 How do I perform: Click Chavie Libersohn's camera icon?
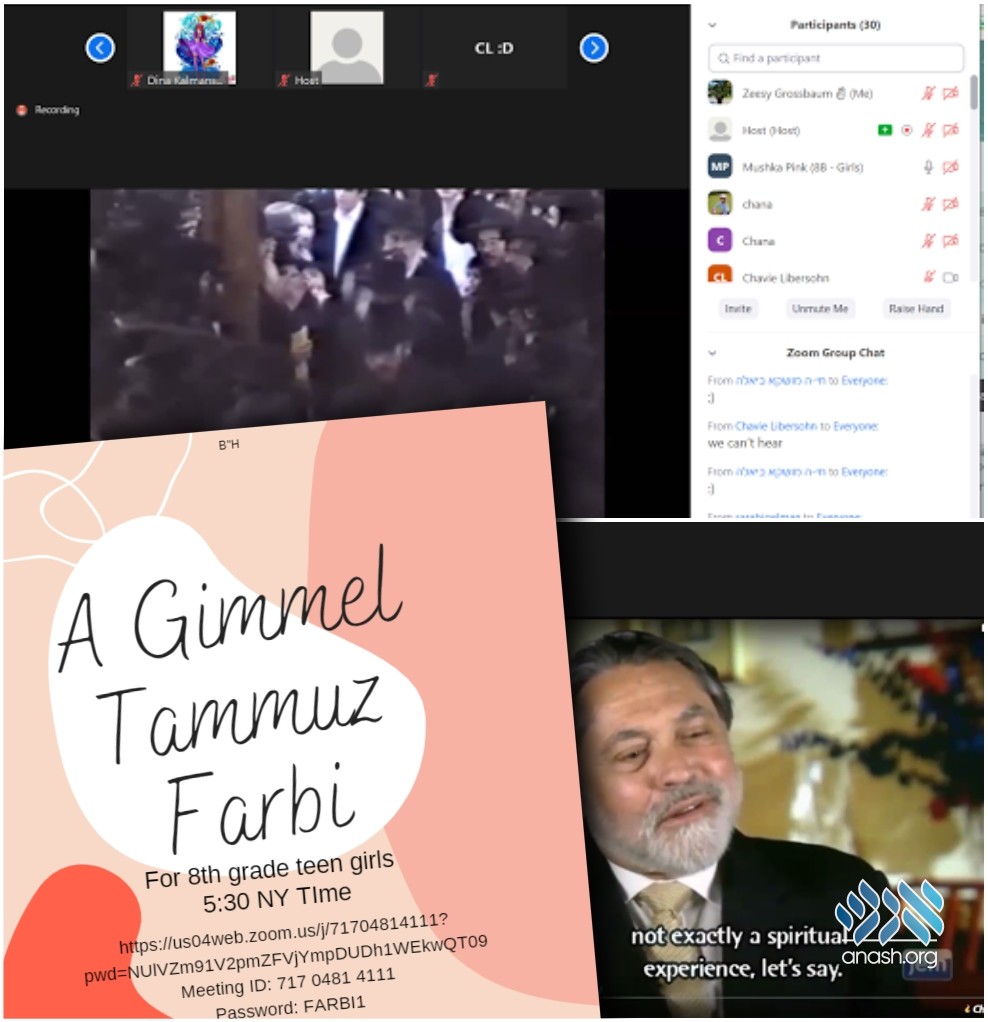(x=950, y=277)
